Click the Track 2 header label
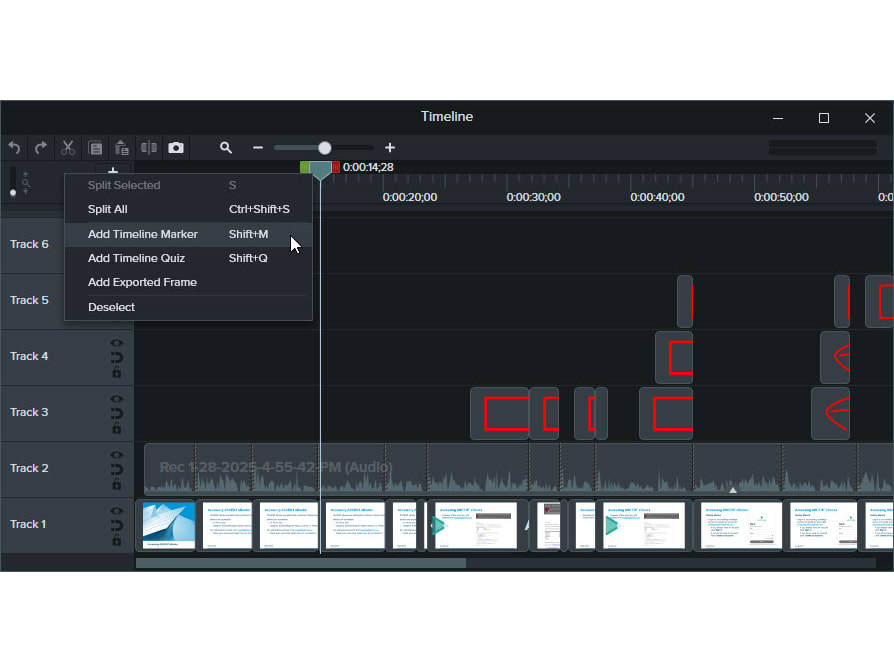This screenshot has width=894, height=671. coord(30,467)
